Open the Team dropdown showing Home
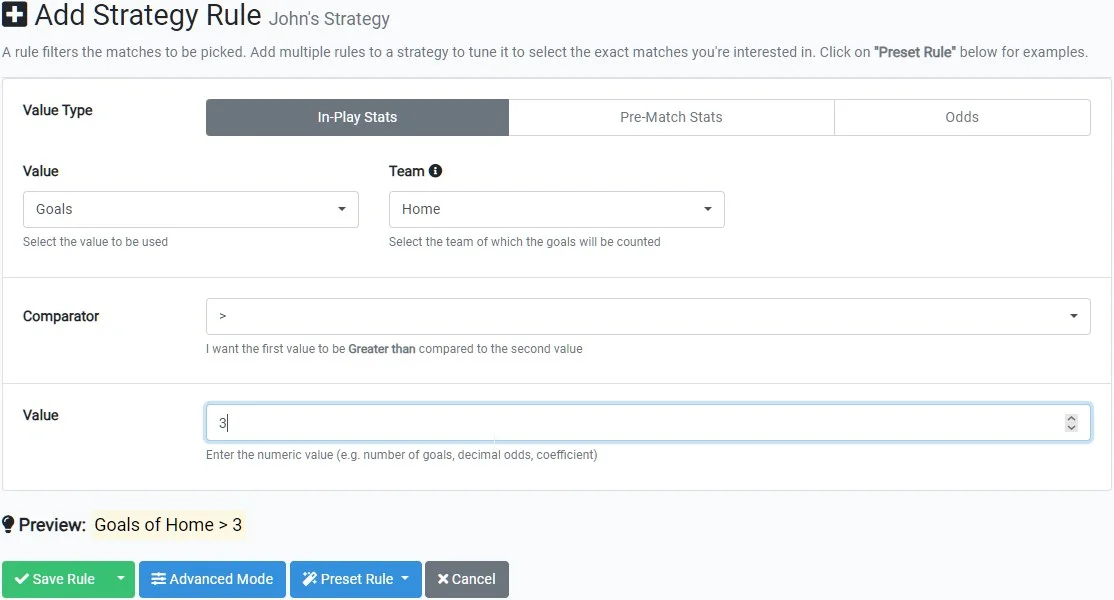Viewport: 1114px width, 600px height. point(556,209)
